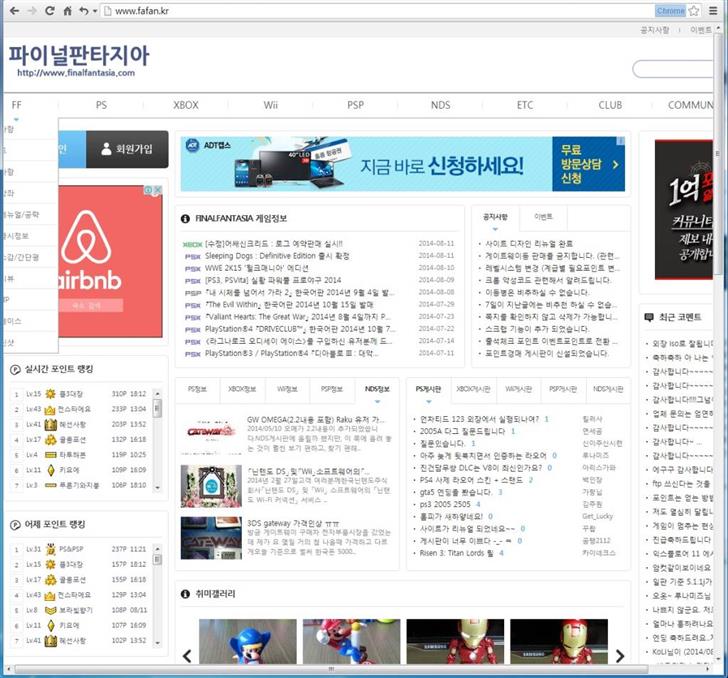
Task: Click the 파이널판타지아 site logo
Action: click(78, 60)
